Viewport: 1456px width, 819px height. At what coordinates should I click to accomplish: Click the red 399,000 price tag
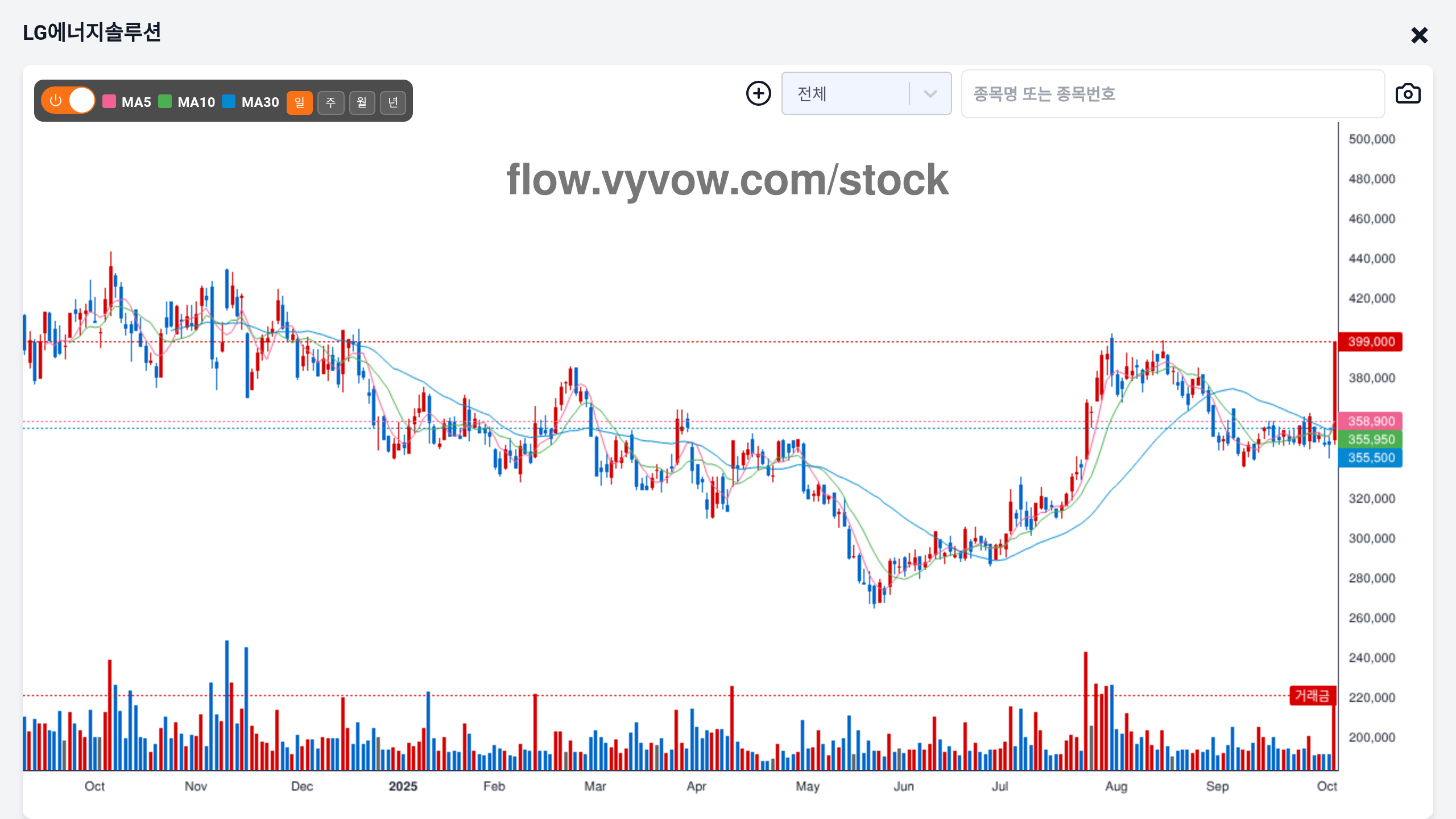[x=1371, y=342]
